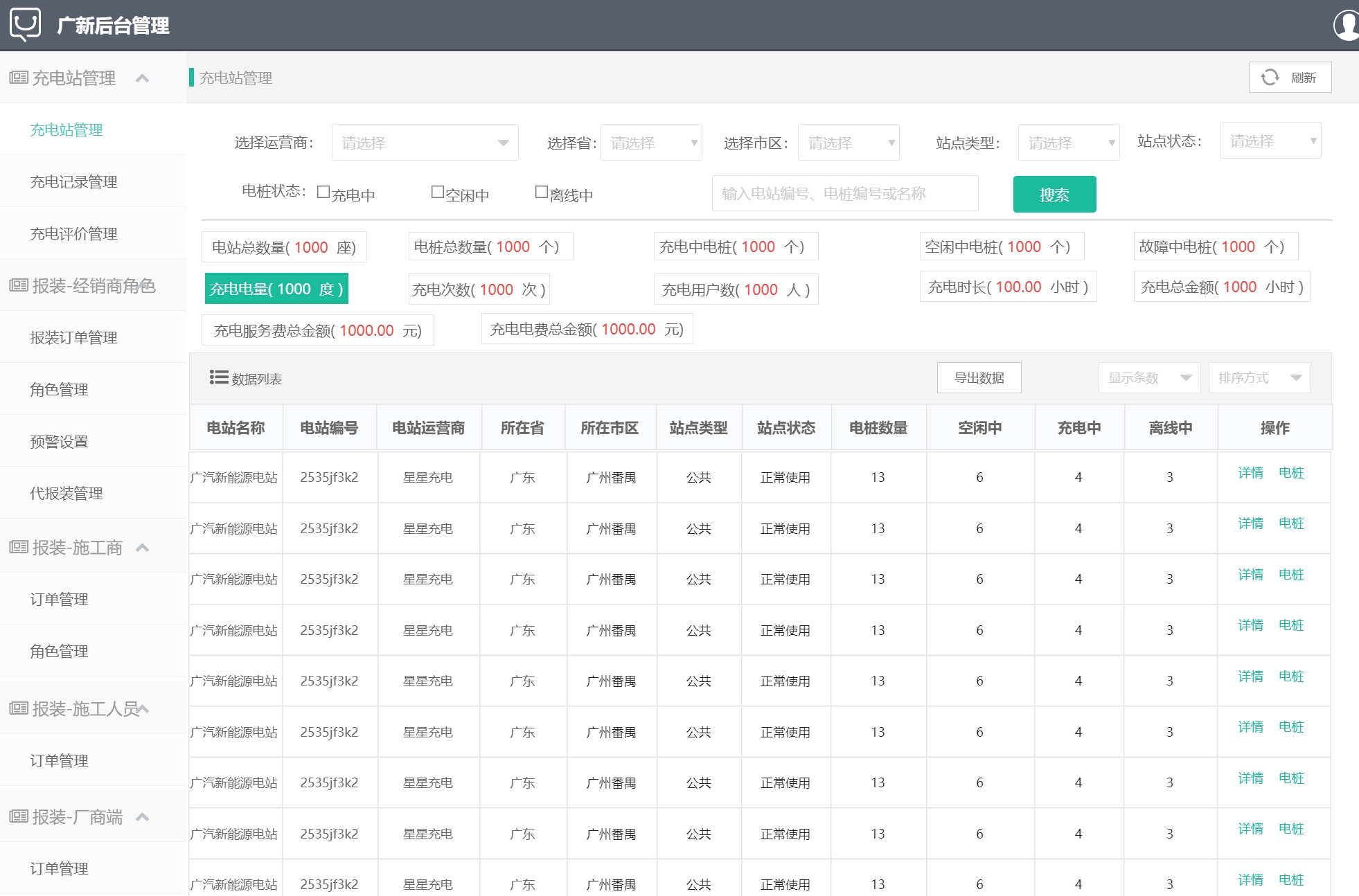Screen dimensions: 1359x896
Task: Click the 报装-施工人员 sidebar section icon
Action: [19, 708]
